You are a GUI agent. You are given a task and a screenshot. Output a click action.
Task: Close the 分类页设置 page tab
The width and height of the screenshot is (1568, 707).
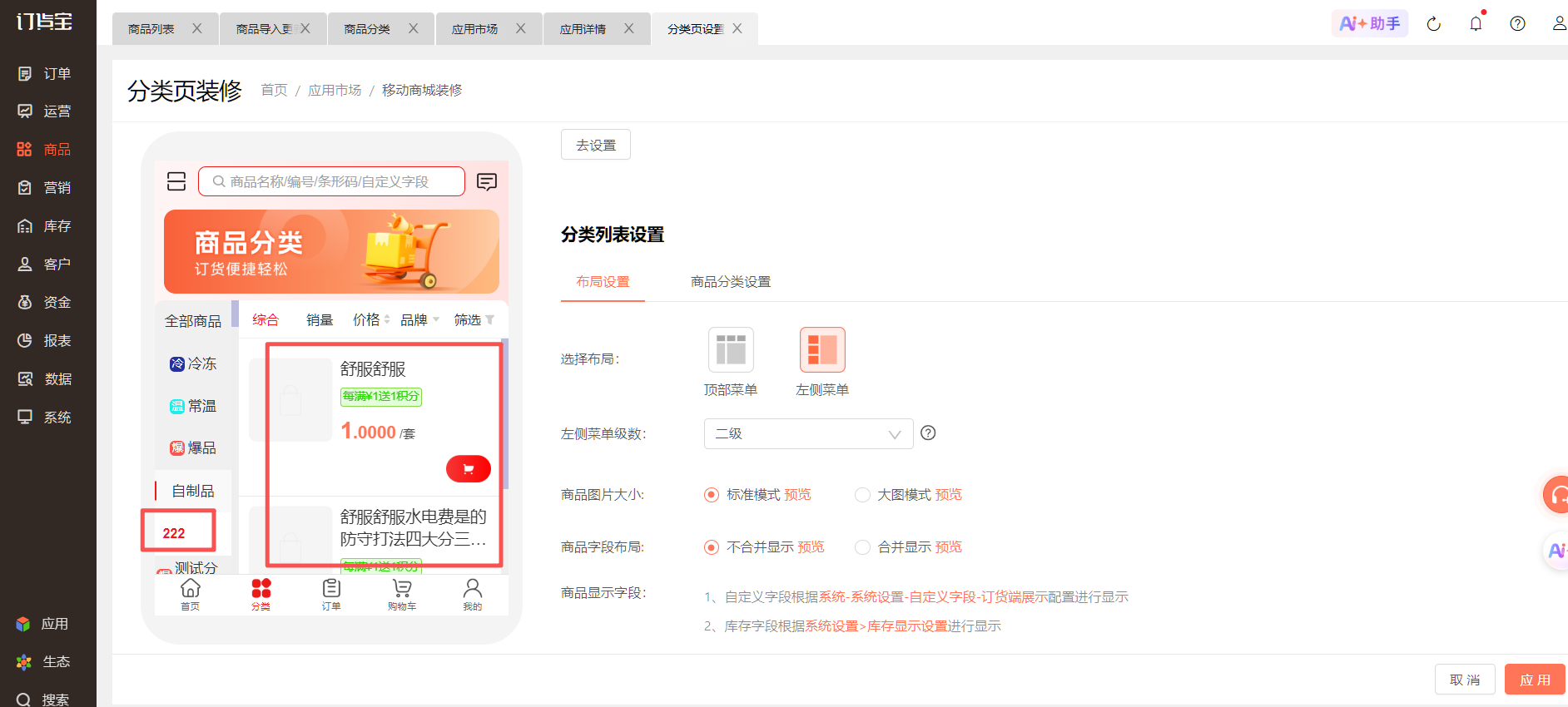pyautogui.click(x=737, y=28)
